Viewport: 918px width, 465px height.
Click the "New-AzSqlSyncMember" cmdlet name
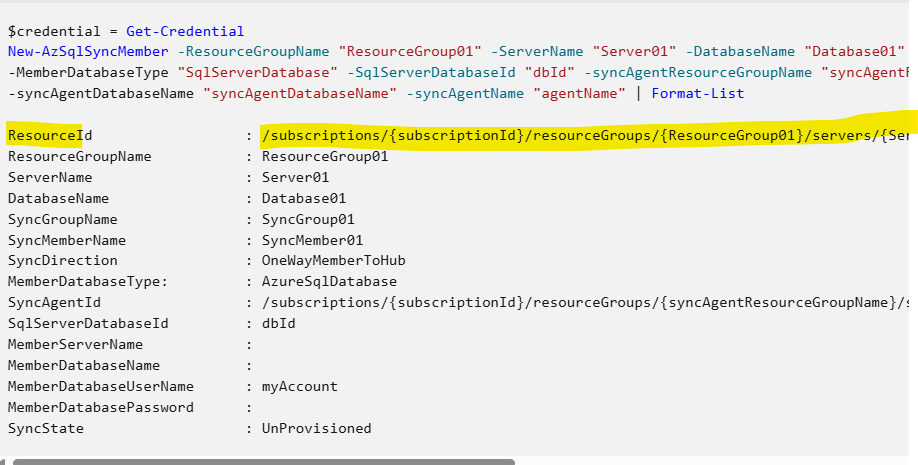click(88, 52)
